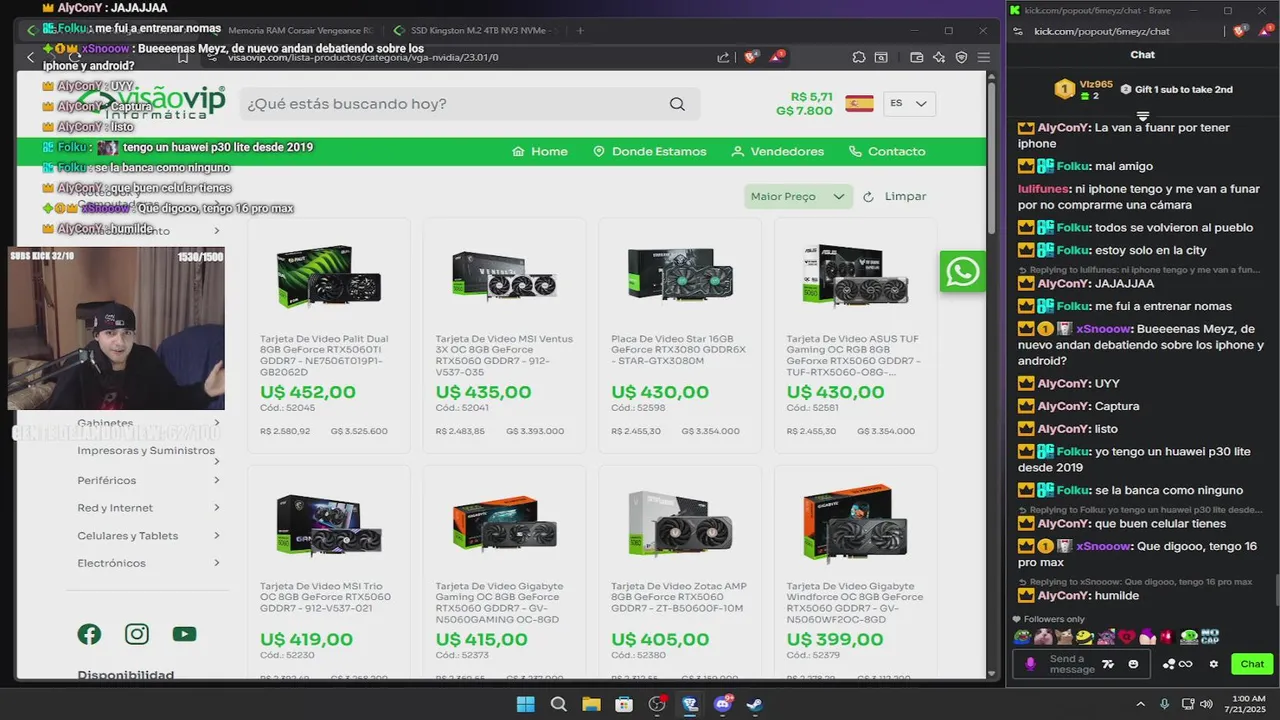Open Kick chat settings gear
Screen dimensions: 1280x720
click(x=1214, y=664)
